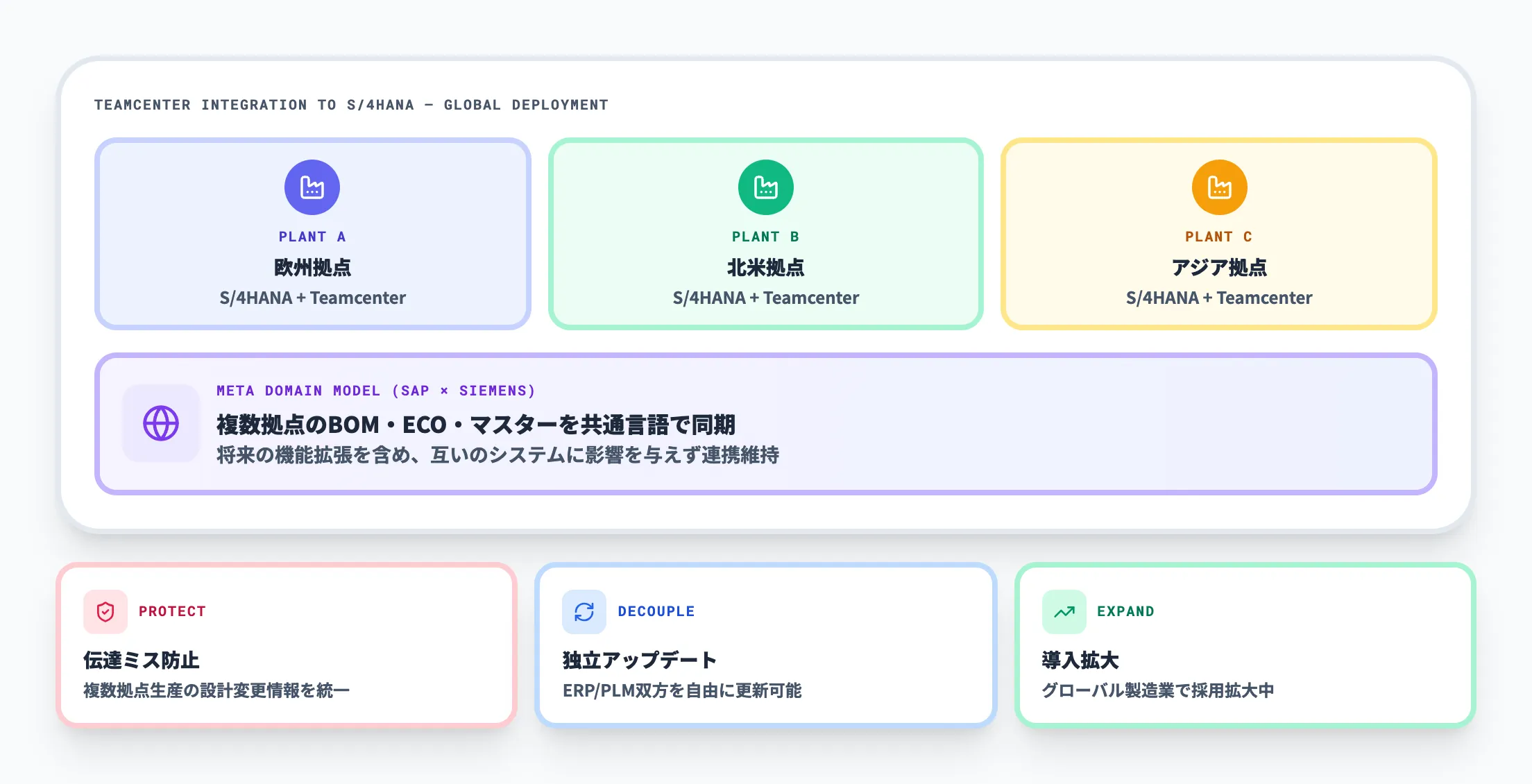The height and width of the screenshot is (784, 1532).
Task: Click the 導入拡大 description text
Action: click(x=1159, y=690)
